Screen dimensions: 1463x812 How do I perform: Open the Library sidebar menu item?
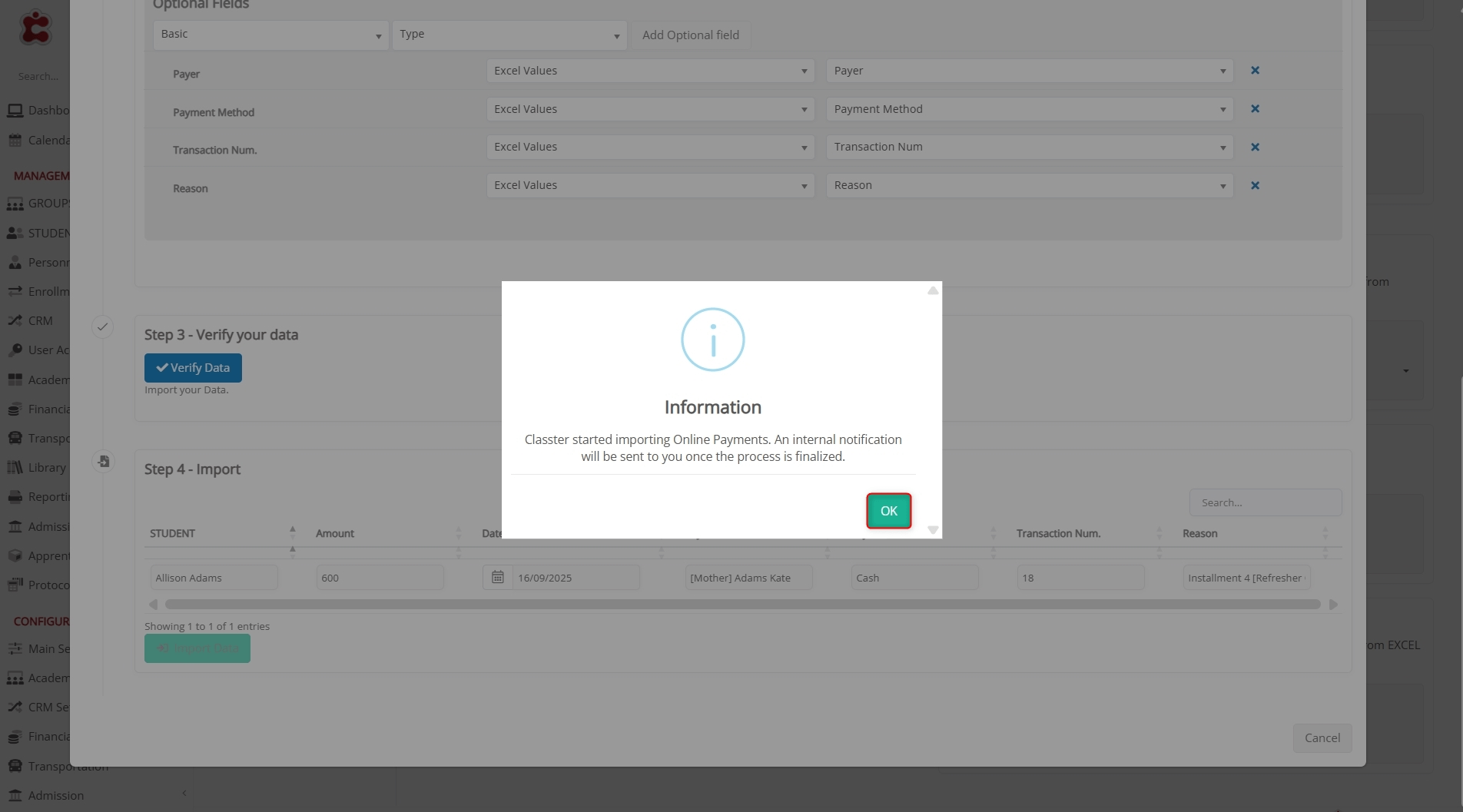pyautogui.click(x=46, y=468)
